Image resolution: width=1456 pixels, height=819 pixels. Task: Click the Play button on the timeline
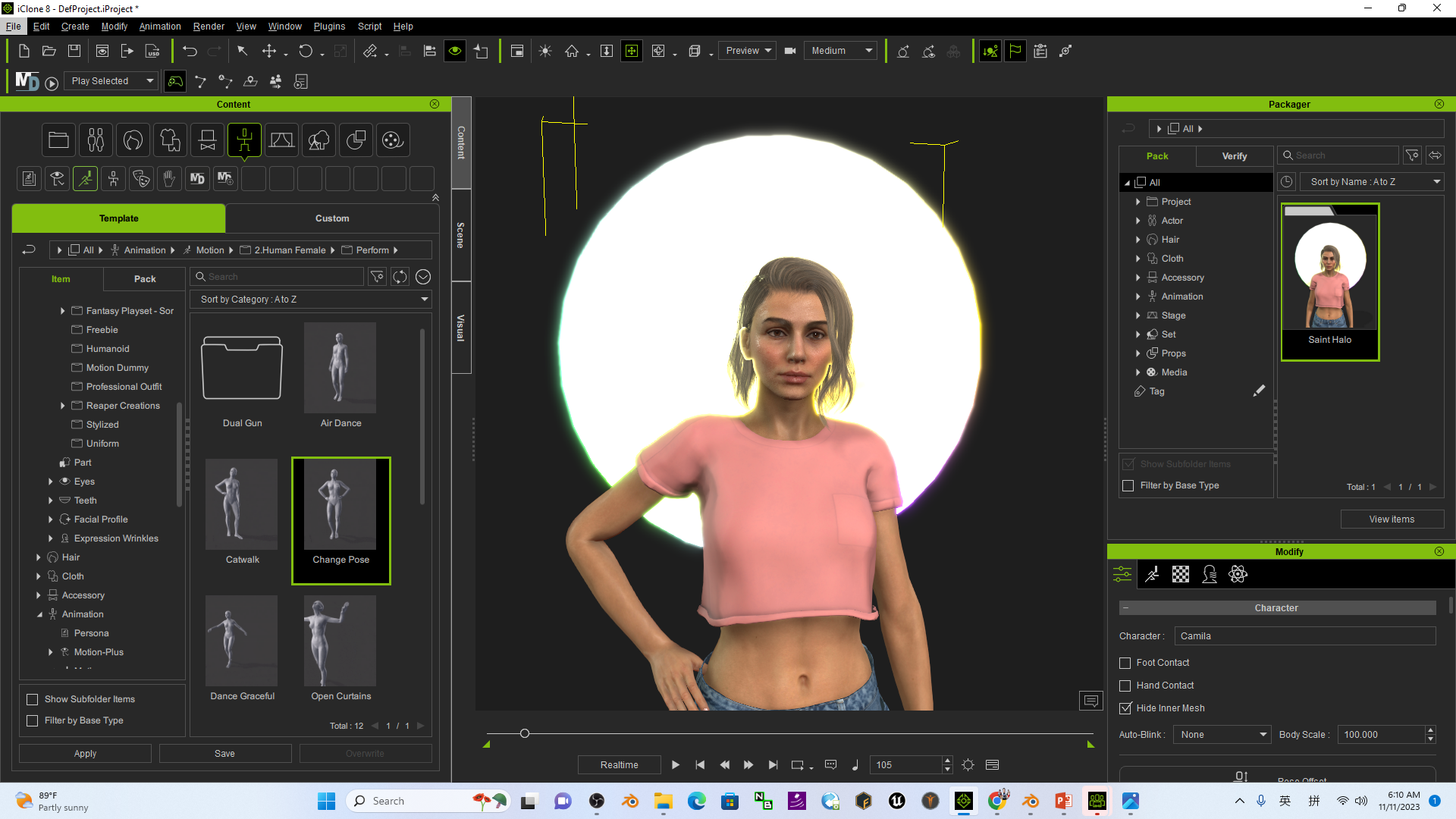point(675,765)
